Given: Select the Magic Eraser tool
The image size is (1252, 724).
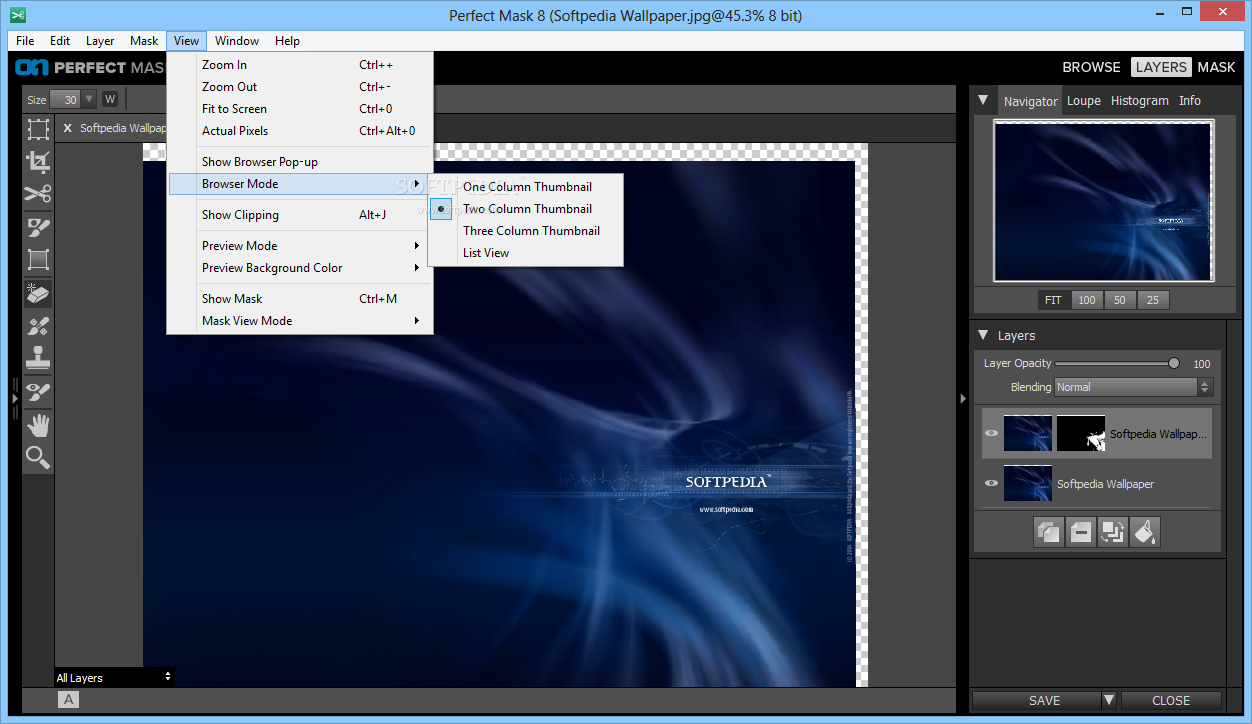Looking at the screenshot, I should tap(38, 293).
